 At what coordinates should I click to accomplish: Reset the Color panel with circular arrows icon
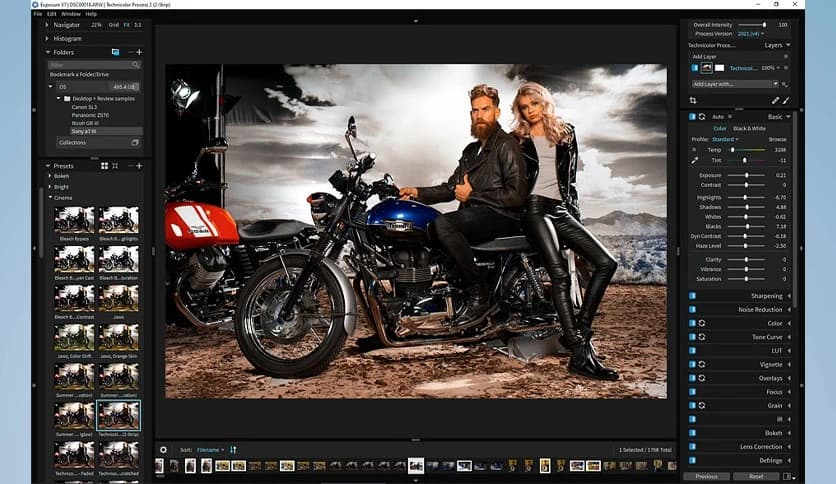(x=702, y=324)
